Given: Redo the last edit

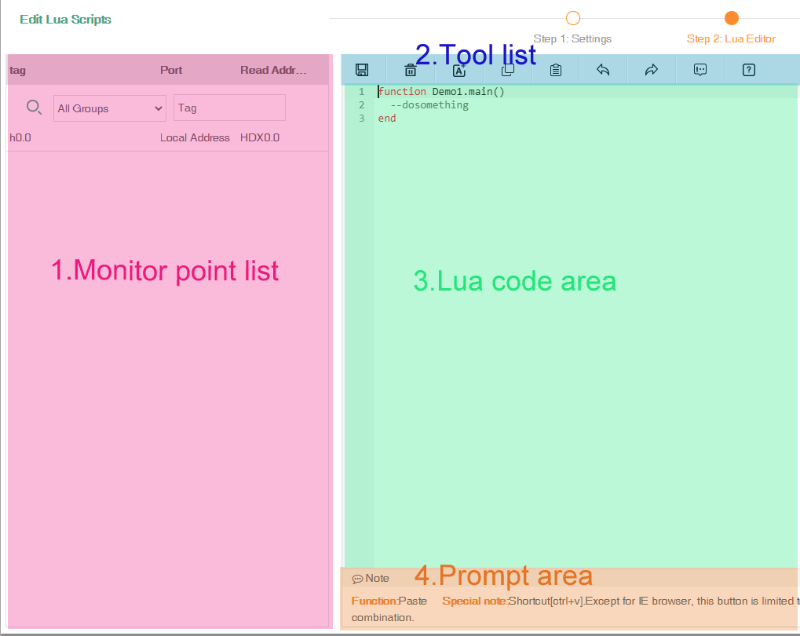Looking at the screenshot, I should (651, 70).
